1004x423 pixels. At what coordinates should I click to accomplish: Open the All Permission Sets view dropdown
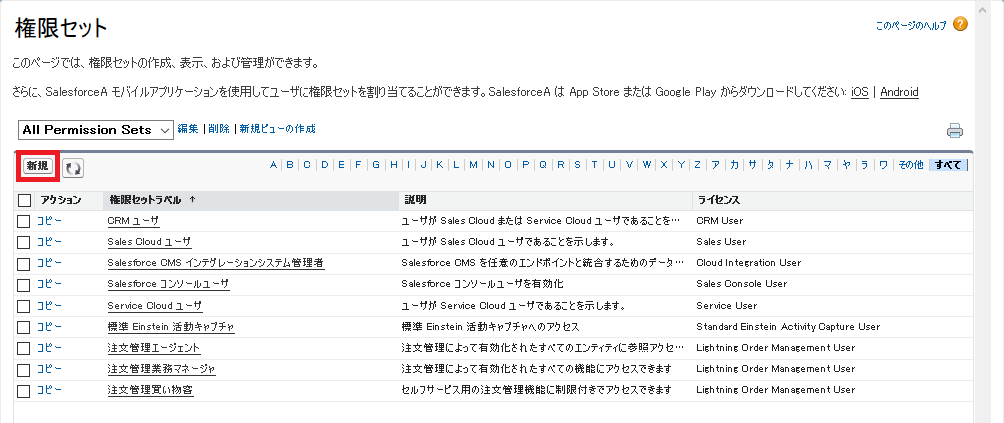(96, 130)
